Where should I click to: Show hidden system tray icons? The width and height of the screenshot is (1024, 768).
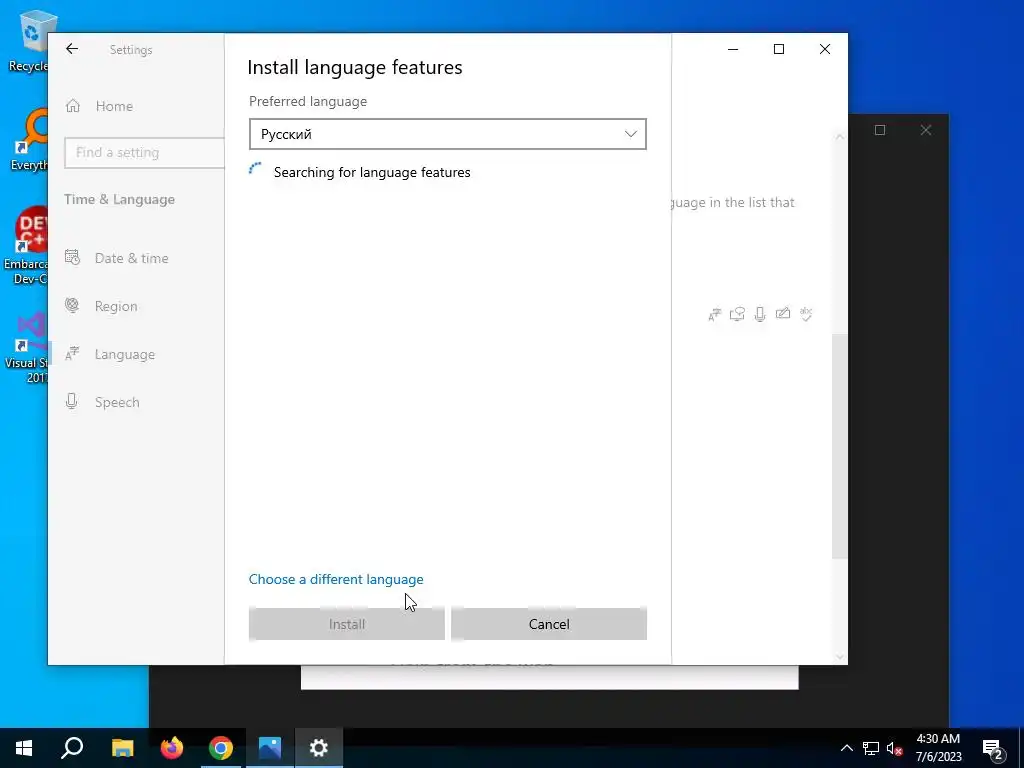tap(846, 748)
